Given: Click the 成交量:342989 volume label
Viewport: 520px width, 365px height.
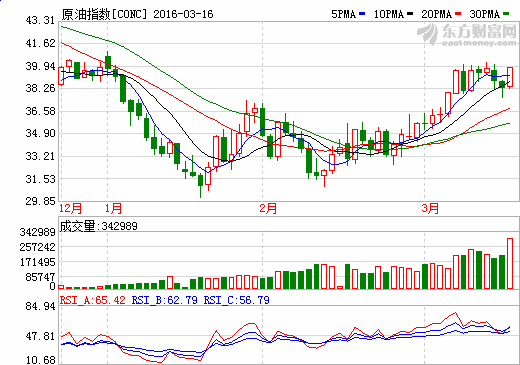Looking at the screenshot, I should coord(98,226).
